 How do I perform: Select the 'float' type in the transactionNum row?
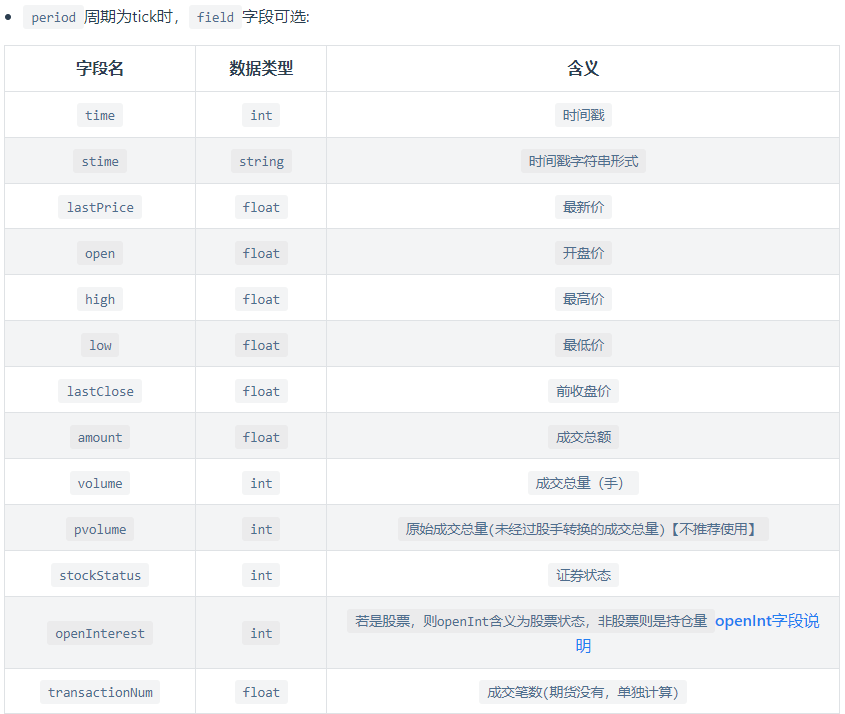click(x=261, y=692)
